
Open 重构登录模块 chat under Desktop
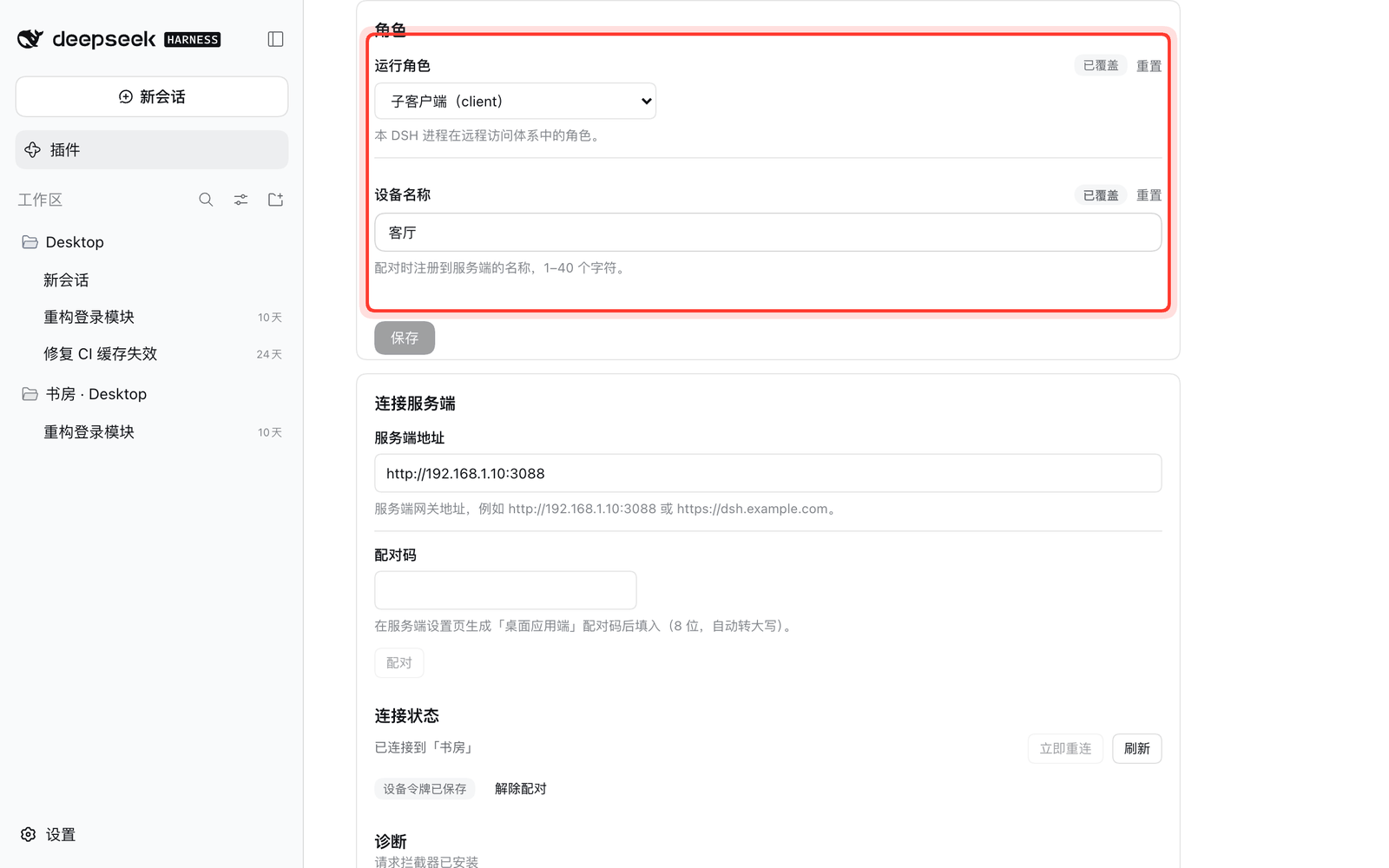click(152, 317)
